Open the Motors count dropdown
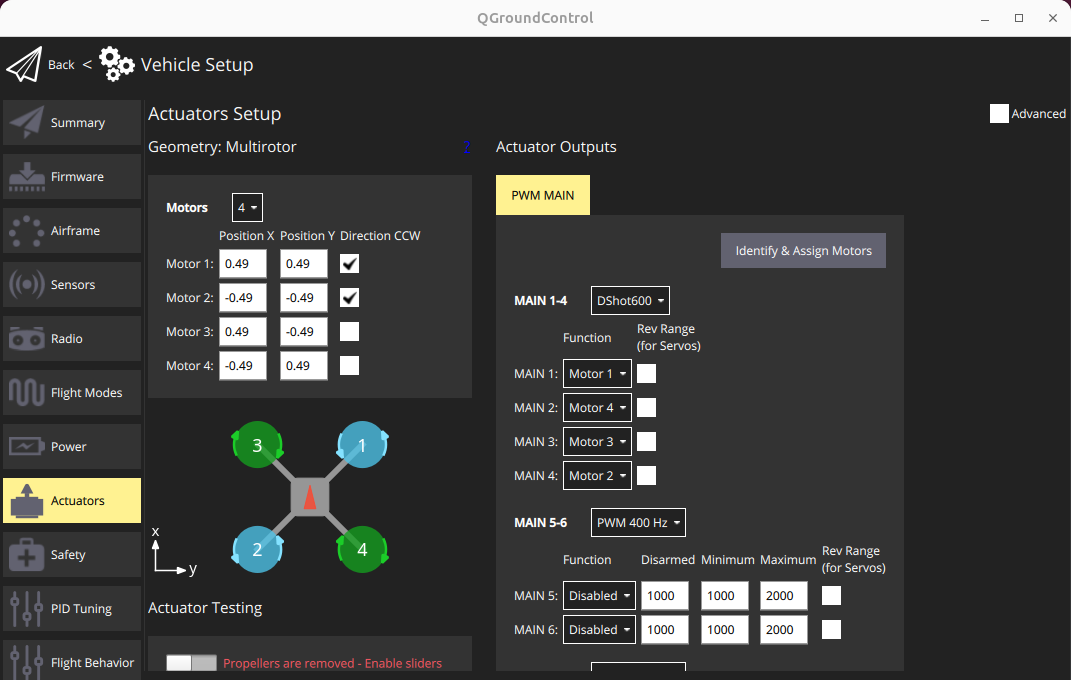 (247, 208)
